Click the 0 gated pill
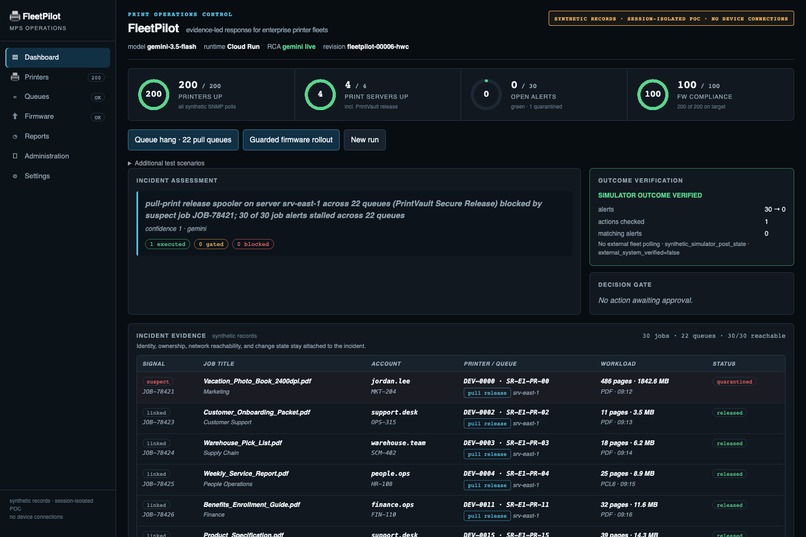Viewport: 806px width, 537px height. [211, 244]
